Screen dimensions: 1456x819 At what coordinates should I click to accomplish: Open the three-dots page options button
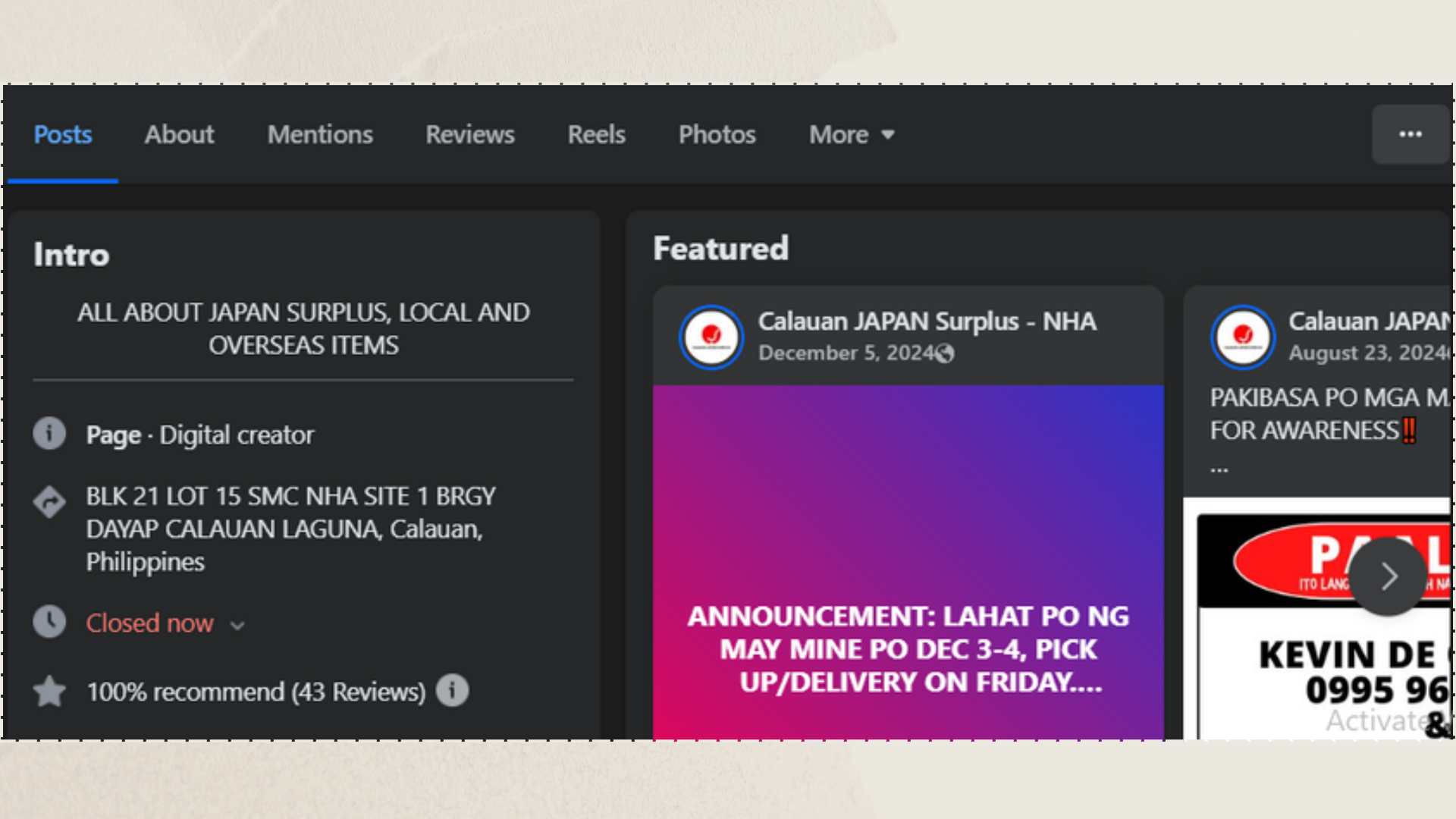tap(1410, 134)
